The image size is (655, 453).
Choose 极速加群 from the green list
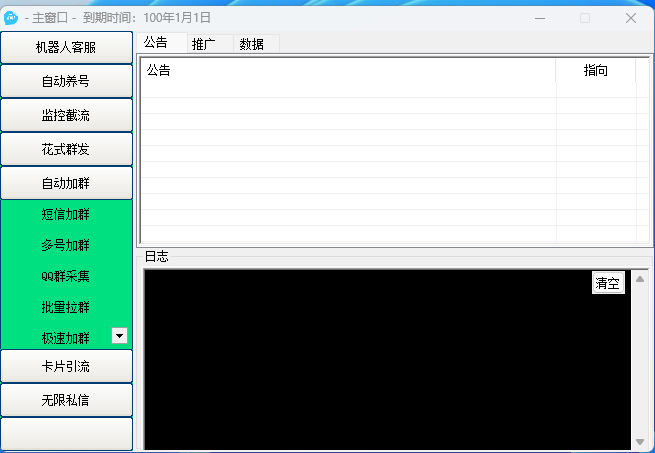coord(66,338)
